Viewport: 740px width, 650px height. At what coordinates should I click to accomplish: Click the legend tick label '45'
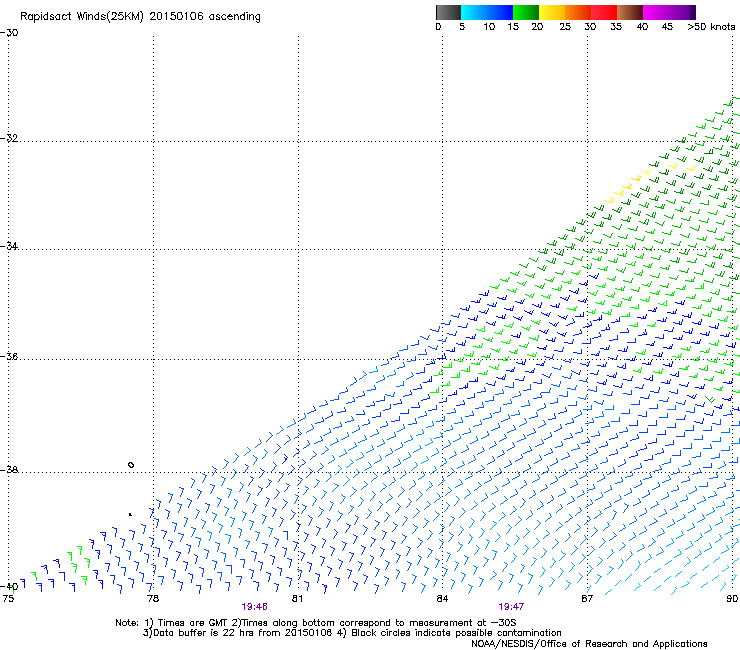point(667,27)
